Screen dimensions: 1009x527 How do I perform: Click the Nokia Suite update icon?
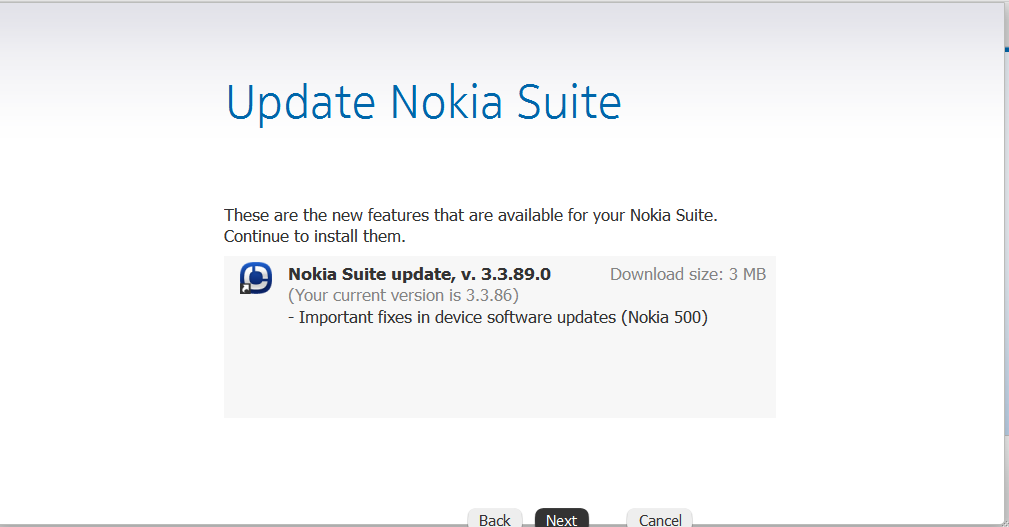[x=255, y=278]
